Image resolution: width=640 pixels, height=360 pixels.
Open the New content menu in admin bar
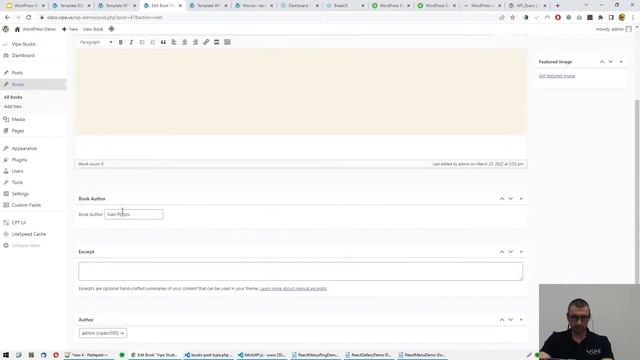coord(70,29)
